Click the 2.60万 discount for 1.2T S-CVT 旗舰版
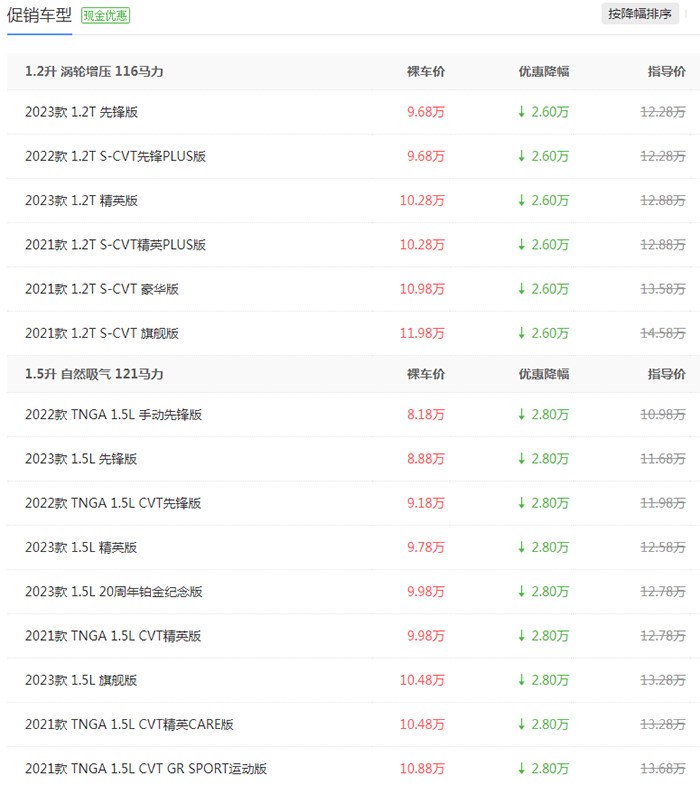 click(x=544, y=333)
